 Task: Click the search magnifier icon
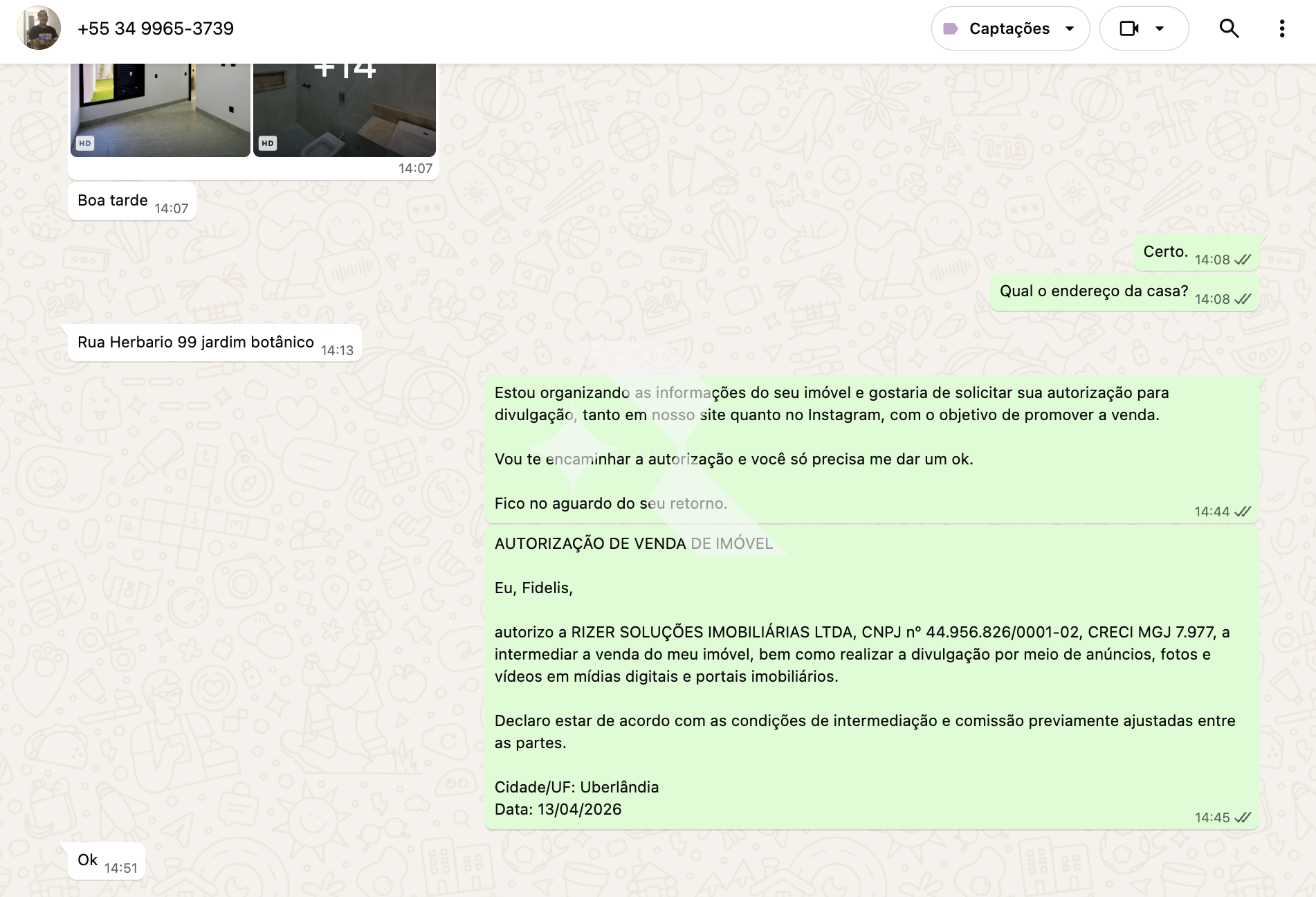click(1229, 28)
